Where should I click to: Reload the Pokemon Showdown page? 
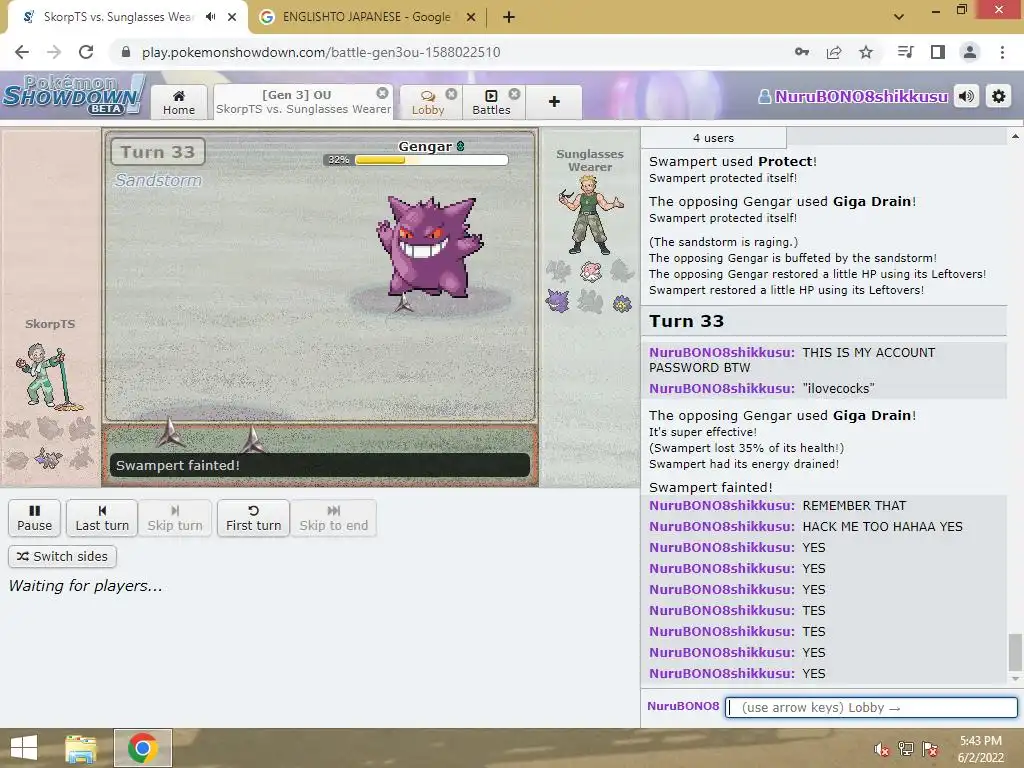[86, 52]
